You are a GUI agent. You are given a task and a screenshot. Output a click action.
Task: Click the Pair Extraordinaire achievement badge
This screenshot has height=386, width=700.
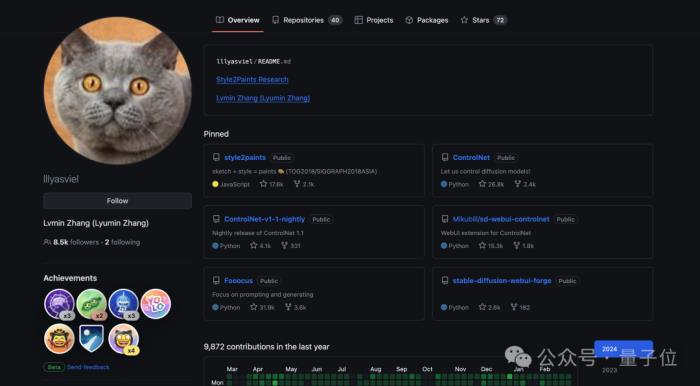(x=91, y=304)
